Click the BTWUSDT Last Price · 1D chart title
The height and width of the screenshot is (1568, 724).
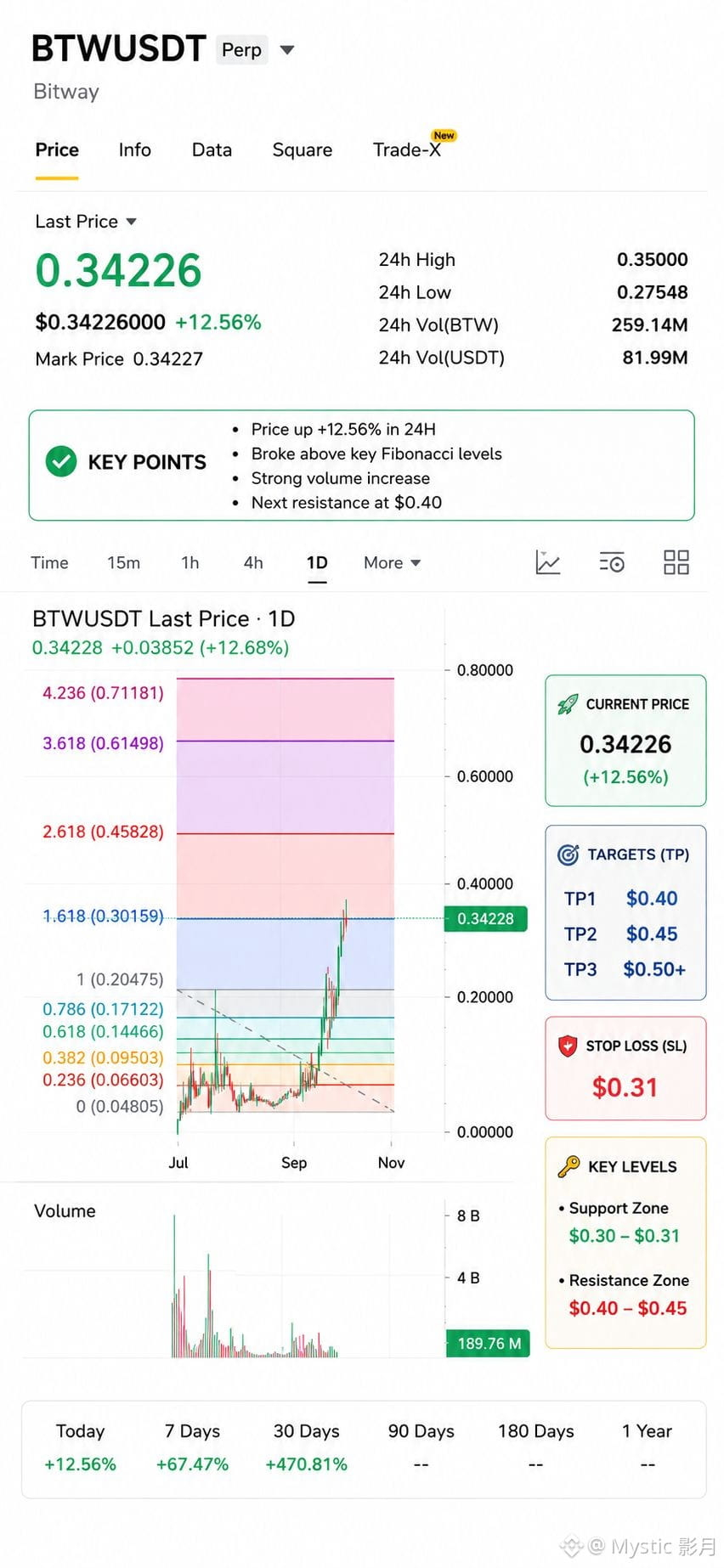coord(163,619)
